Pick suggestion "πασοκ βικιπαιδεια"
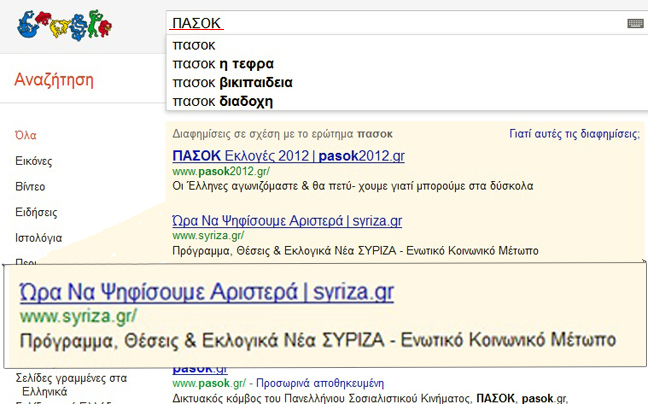Screen dimensions: 648x404 (x=232, y=83)
